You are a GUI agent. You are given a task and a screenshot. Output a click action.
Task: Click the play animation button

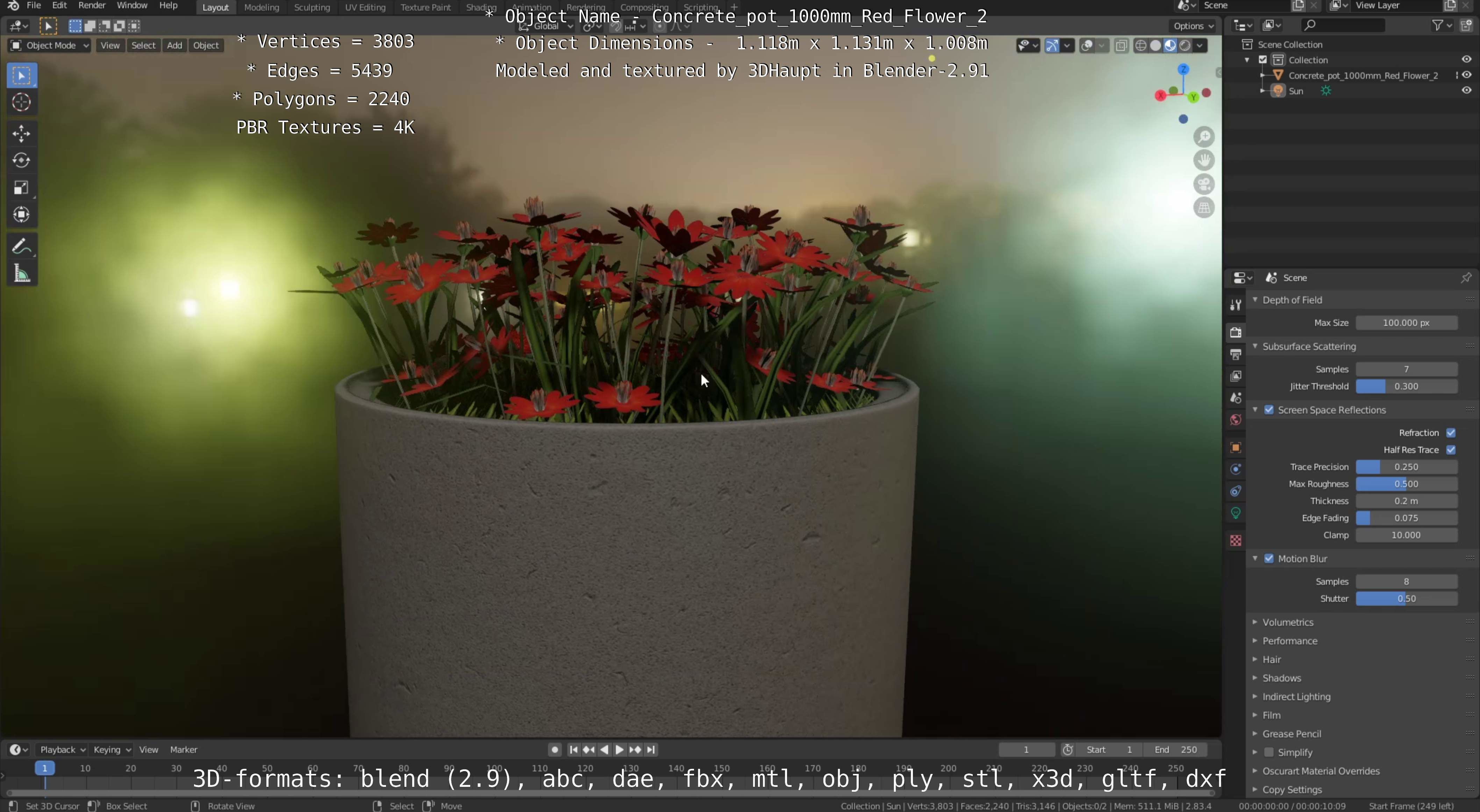pos(619,749)
